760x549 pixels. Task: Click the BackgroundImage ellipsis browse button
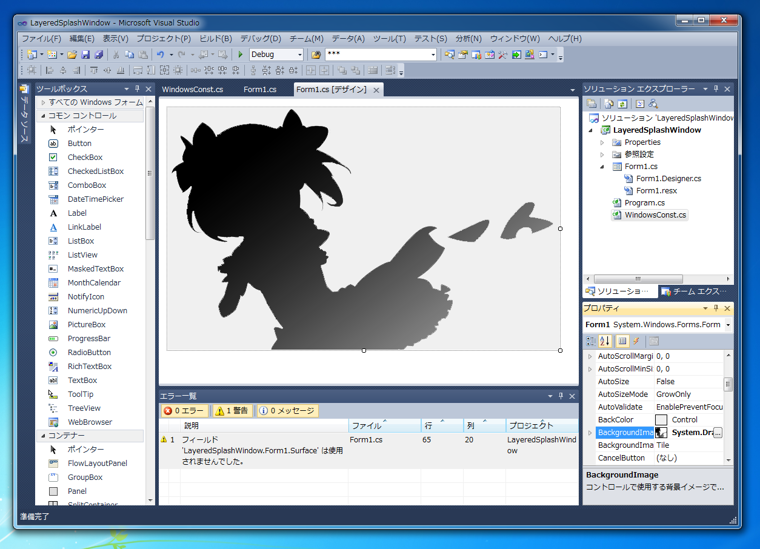pyautogui.click(x=717, y=433)
